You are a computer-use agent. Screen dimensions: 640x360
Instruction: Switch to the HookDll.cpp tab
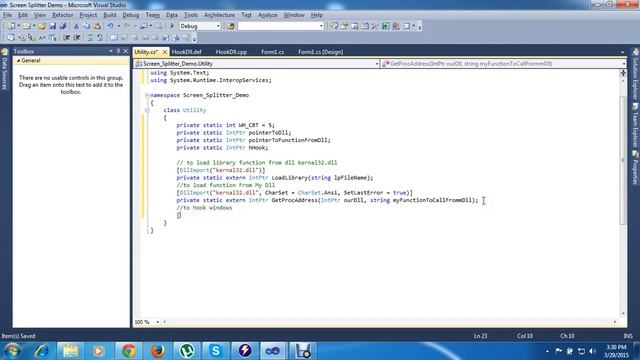coord(231,52)
